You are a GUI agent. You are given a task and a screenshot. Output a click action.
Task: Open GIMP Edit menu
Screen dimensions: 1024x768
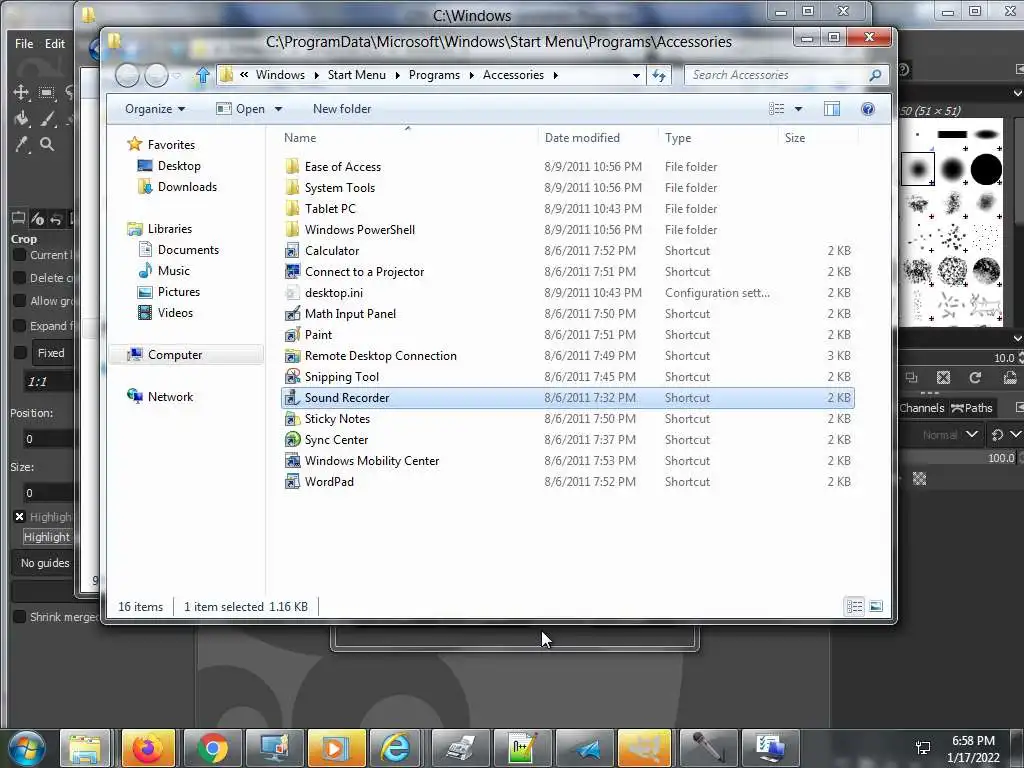(x=55, y=44)
